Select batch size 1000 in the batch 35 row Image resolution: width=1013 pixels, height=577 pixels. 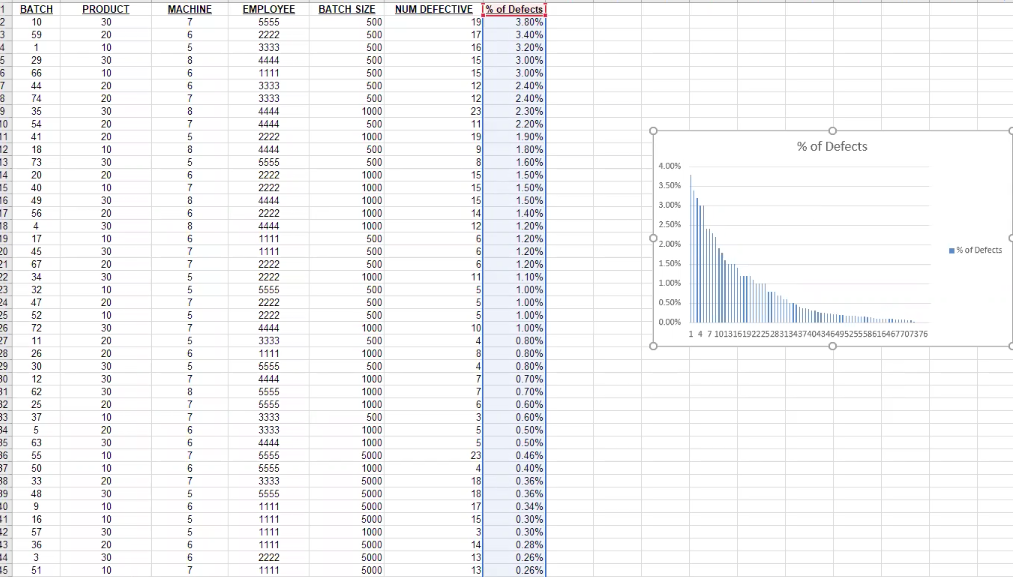click(x=347, y=111)
